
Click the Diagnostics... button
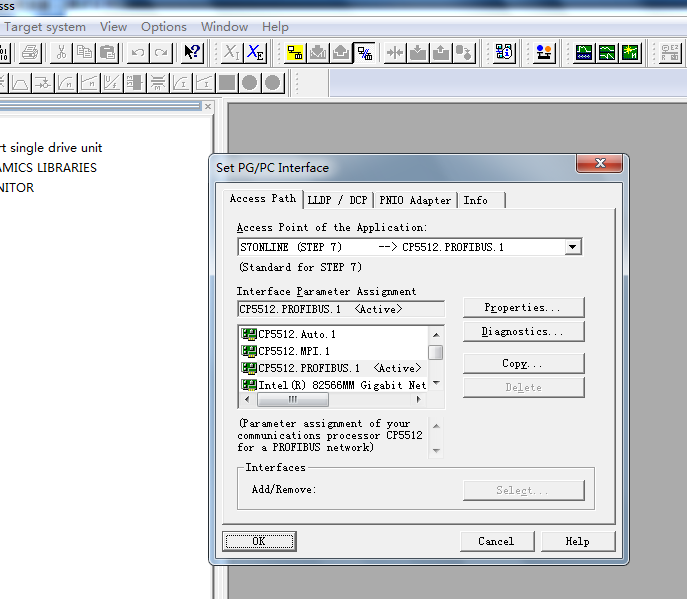click(524, 332)
